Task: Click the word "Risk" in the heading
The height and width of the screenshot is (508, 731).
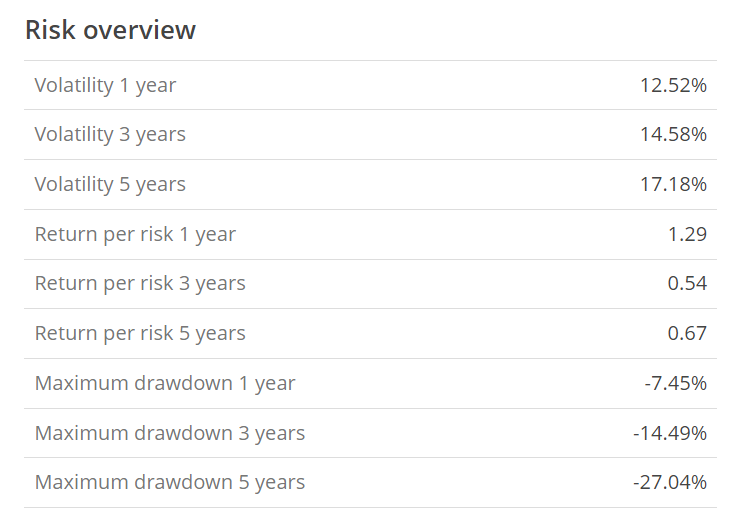Action: pos(50,30)
